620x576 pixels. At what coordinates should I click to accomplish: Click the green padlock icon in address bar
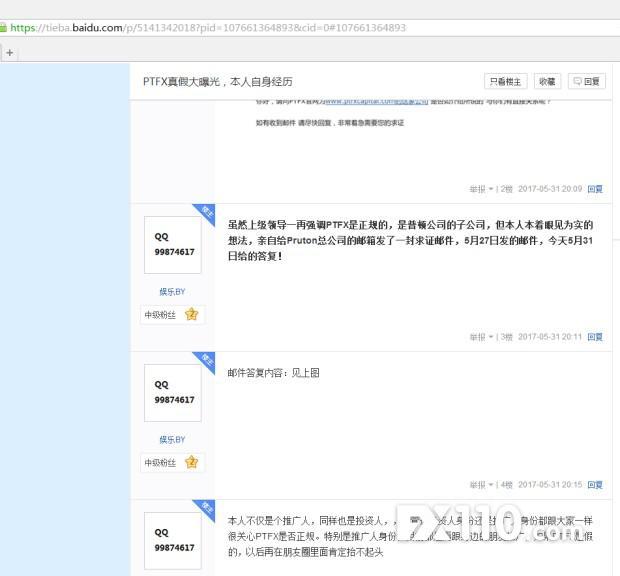5,28
